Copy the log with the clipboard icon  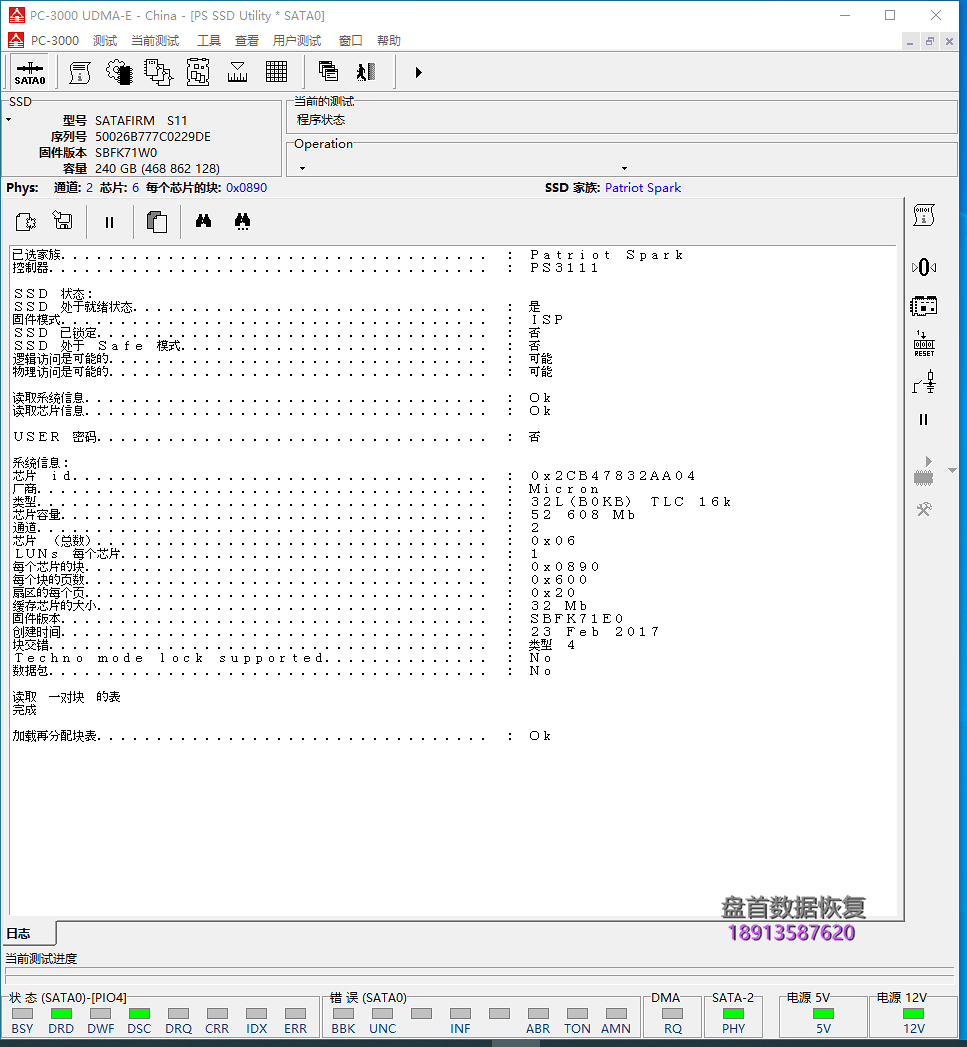[156, 222]
